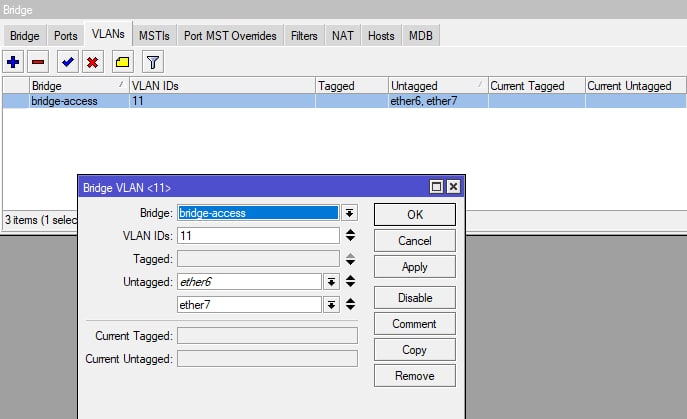Click the ether6 row up/down arrows

pyautogui.click(x=350, y=281)
